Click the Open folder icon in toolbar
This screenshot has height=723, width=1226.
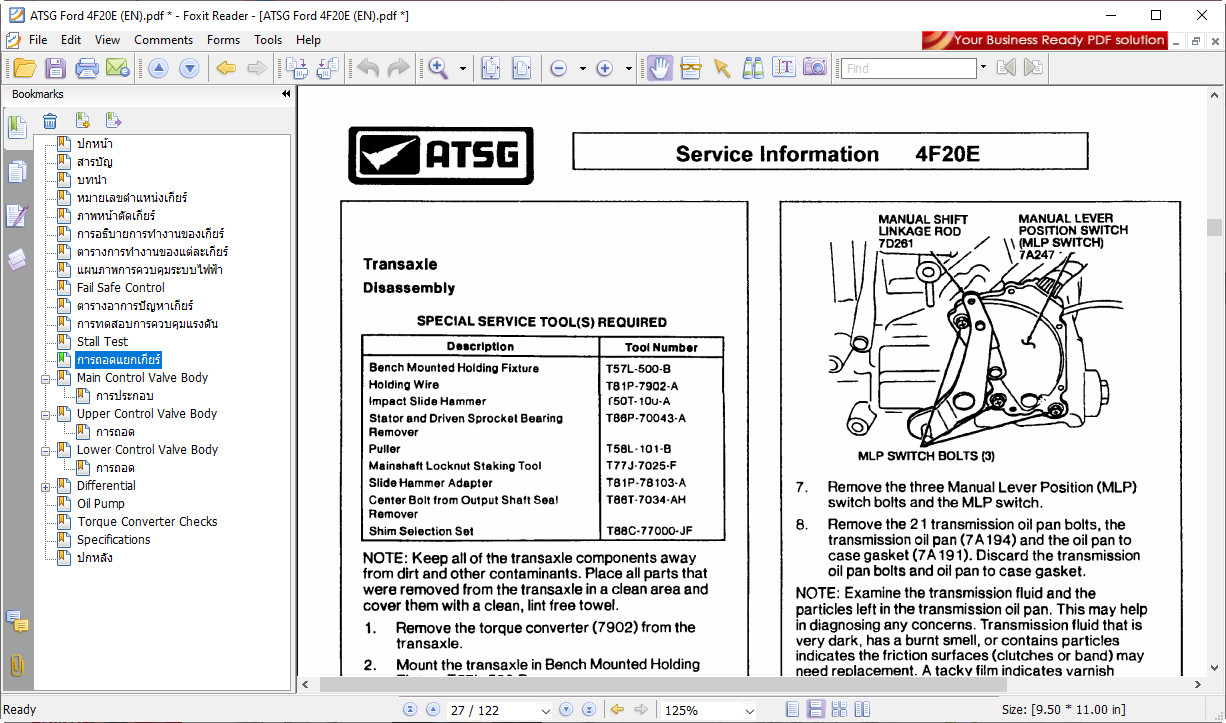click(24, 68)
